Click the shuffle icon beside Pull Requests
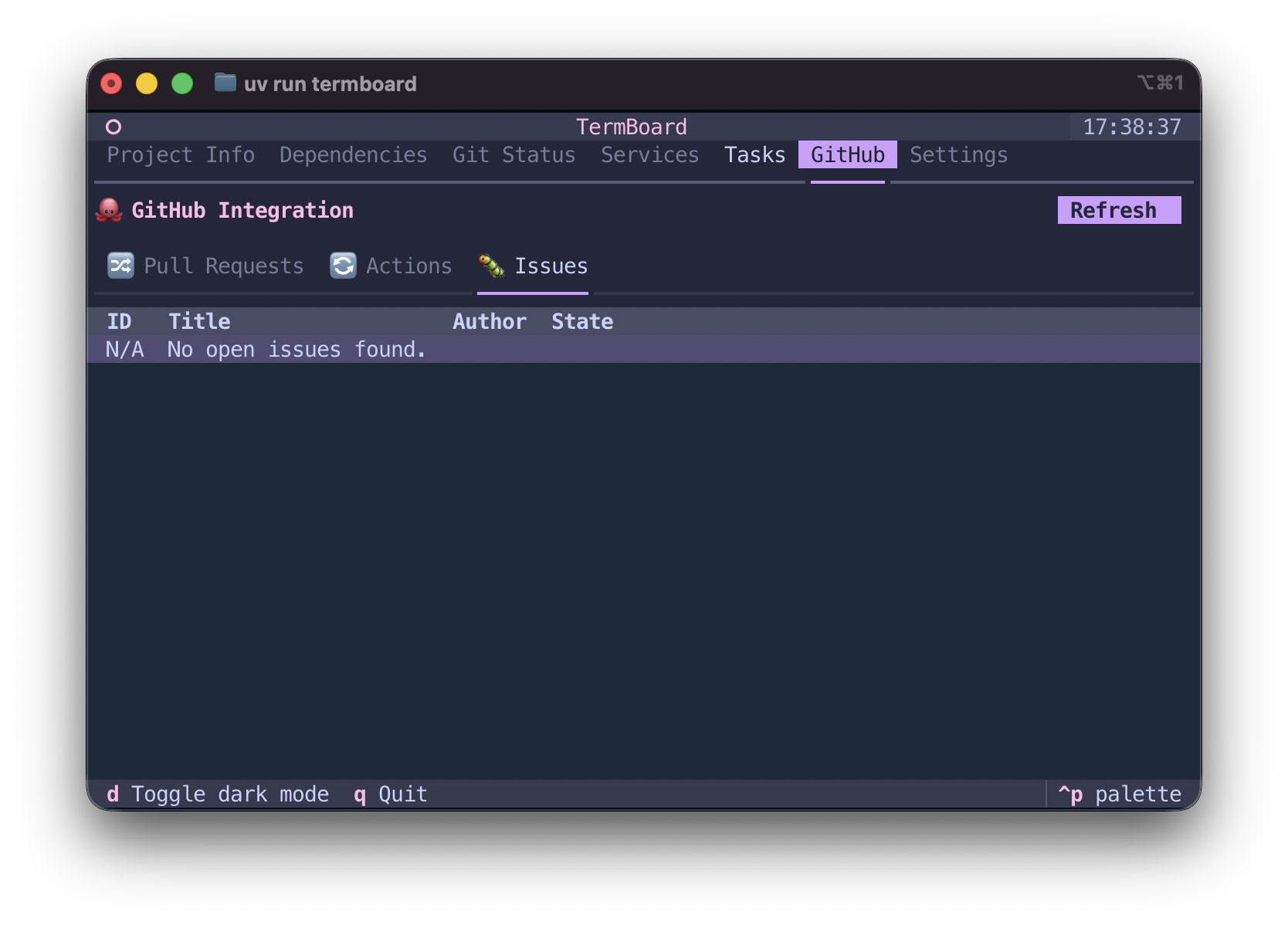1288x925 pixels. pos(120,266)
